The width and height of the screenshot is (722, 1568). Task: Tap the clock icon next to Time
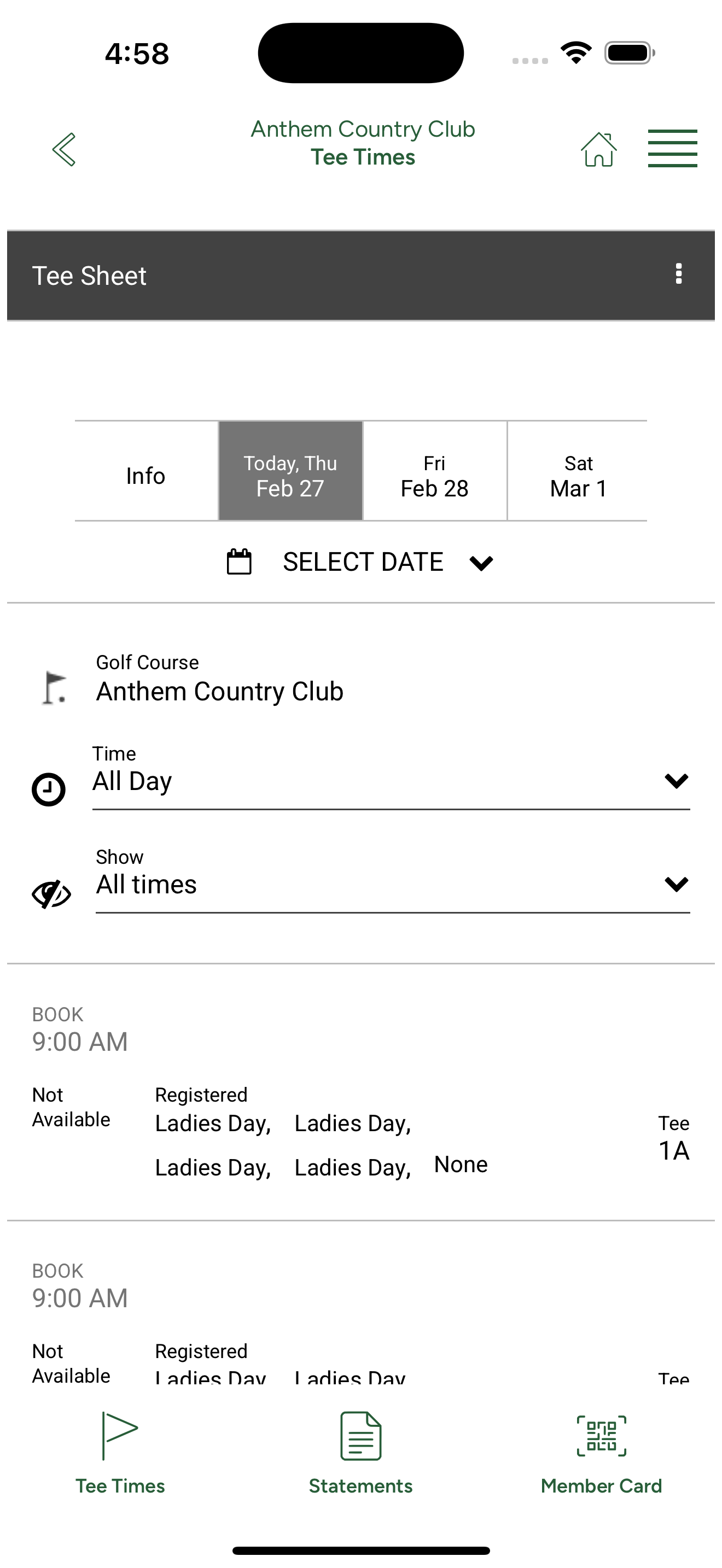click(49, 789)
